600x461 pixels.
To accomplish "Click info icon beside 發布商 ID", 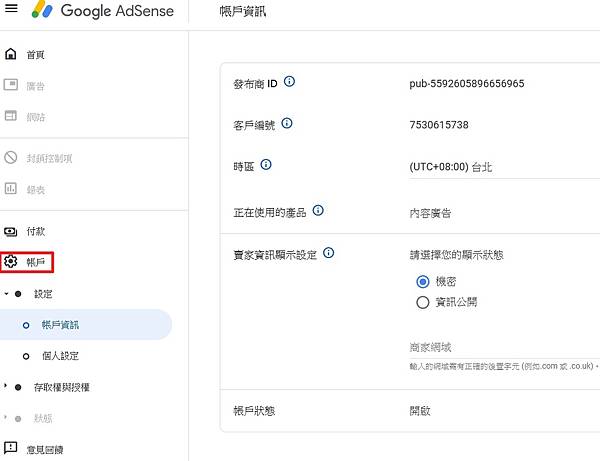I will [289, 82].
